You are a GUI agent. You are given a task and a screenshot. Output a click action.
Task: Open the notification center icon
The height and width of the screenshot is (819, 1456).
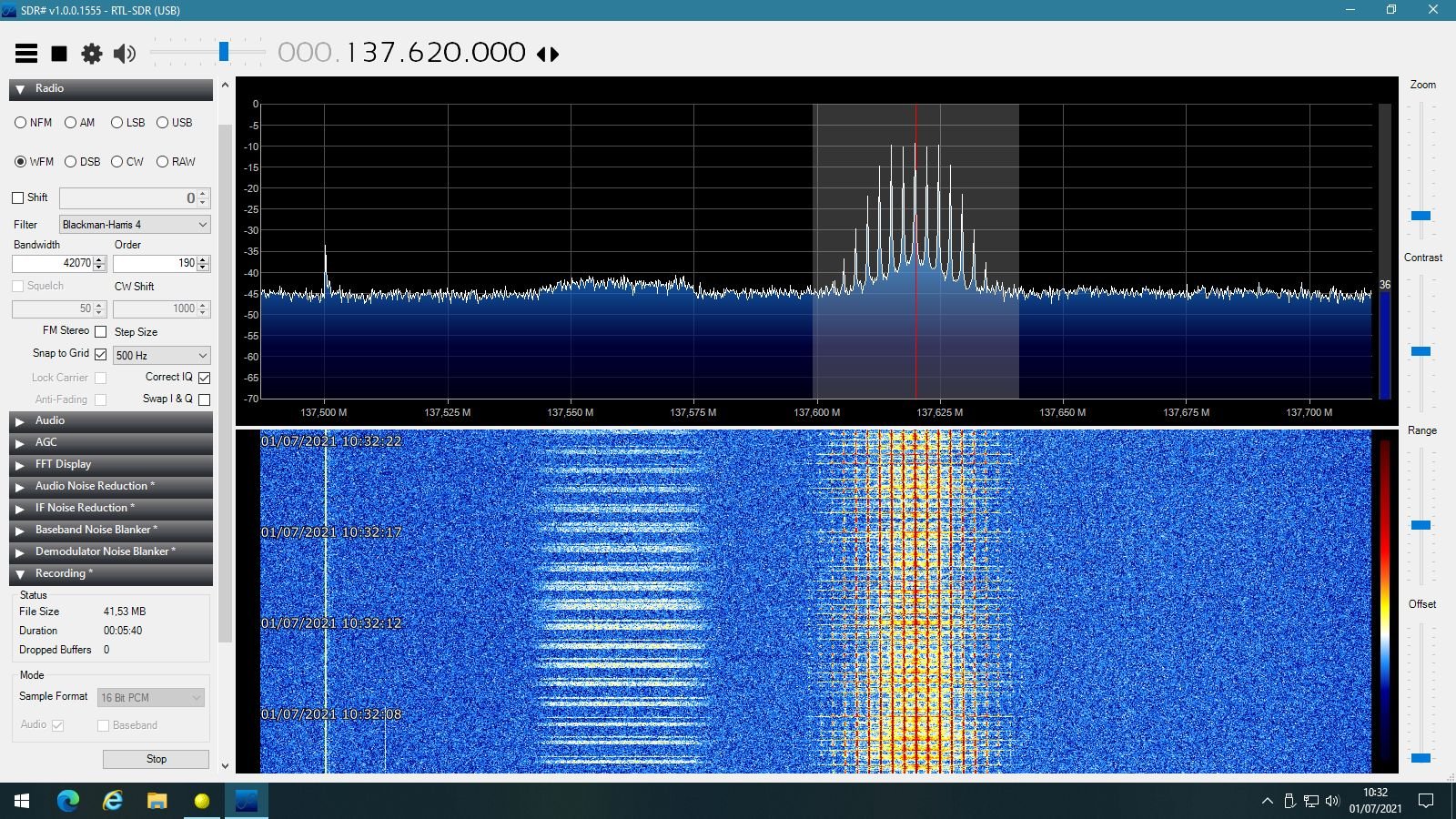coord(1426,802)
